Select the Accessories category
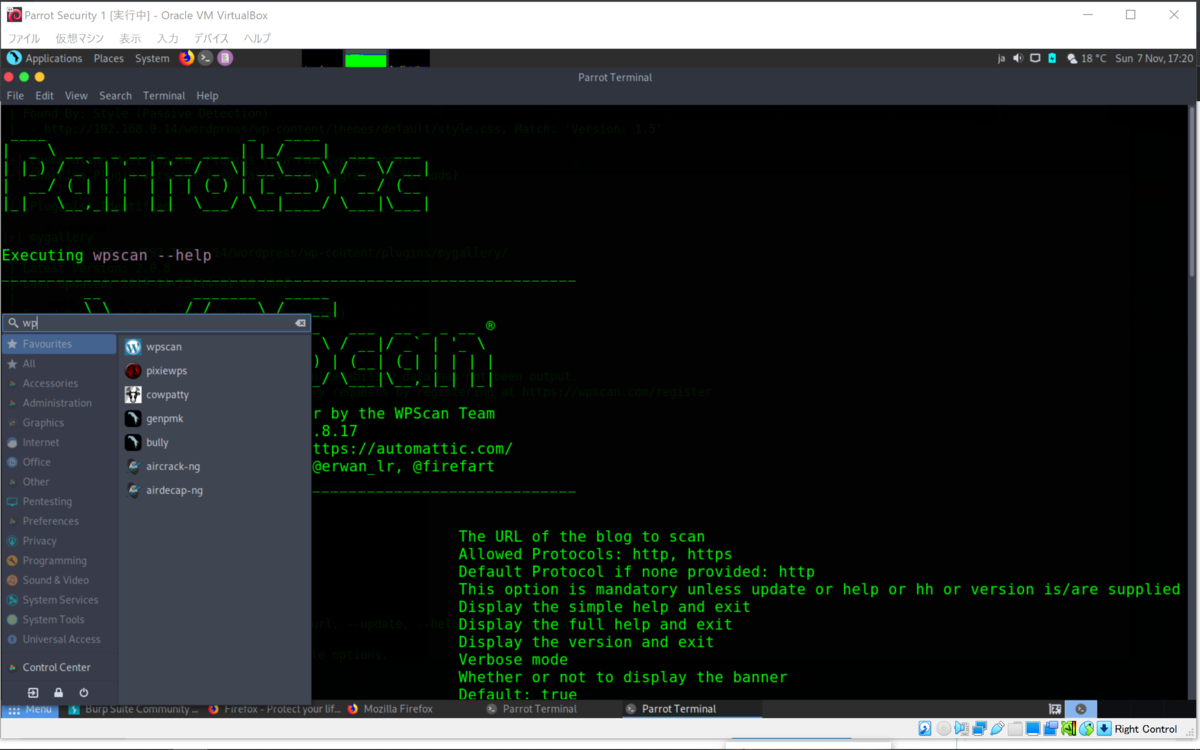The image size is (1200, 750). pyautogui.click(x=59, y=383)
